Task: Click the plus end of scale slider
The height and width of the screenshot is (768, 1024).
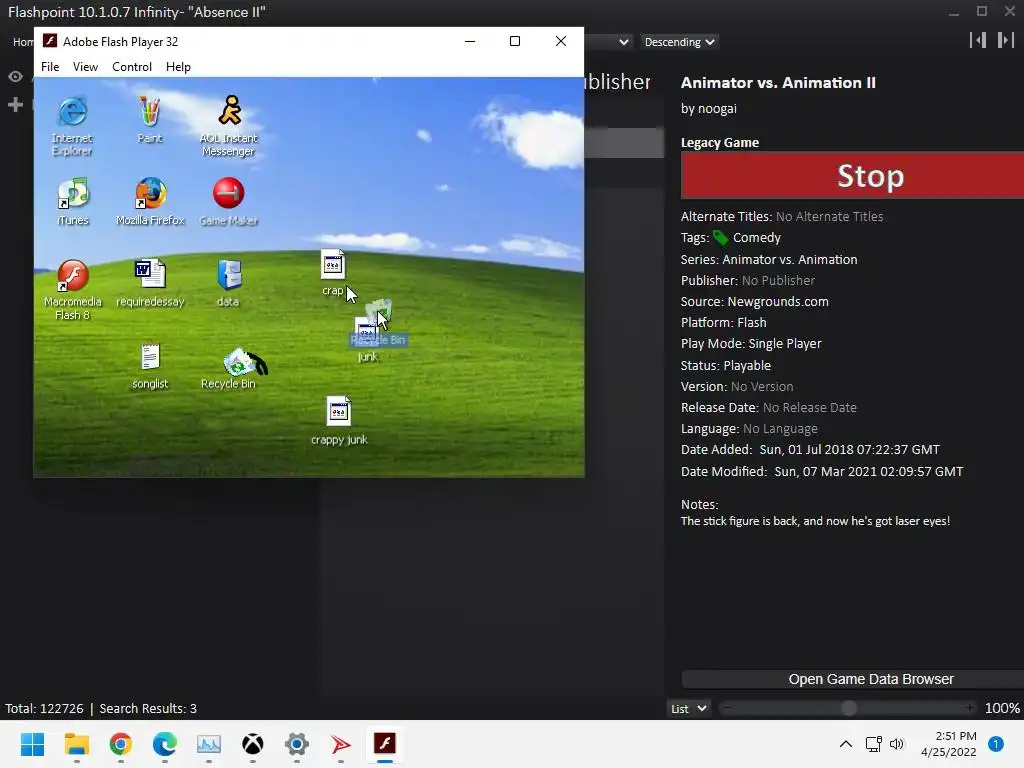Action: (970, 708)
